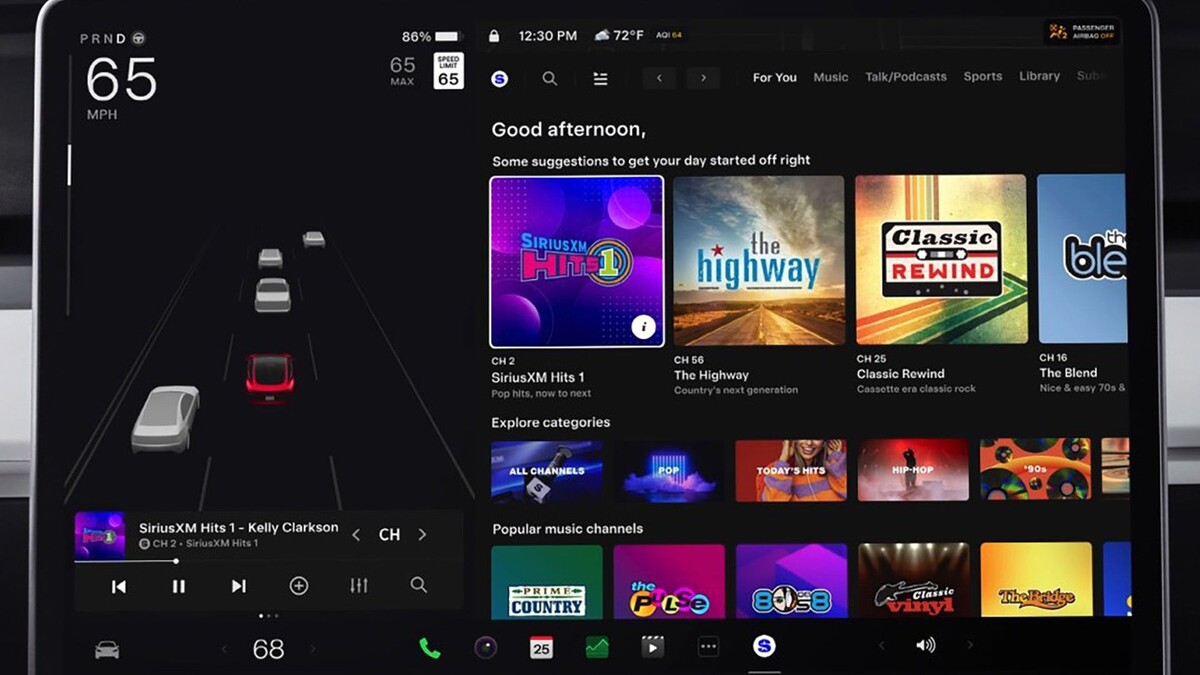Play The Highway channel tile
Screen dimensions: 1200x675
759,260
